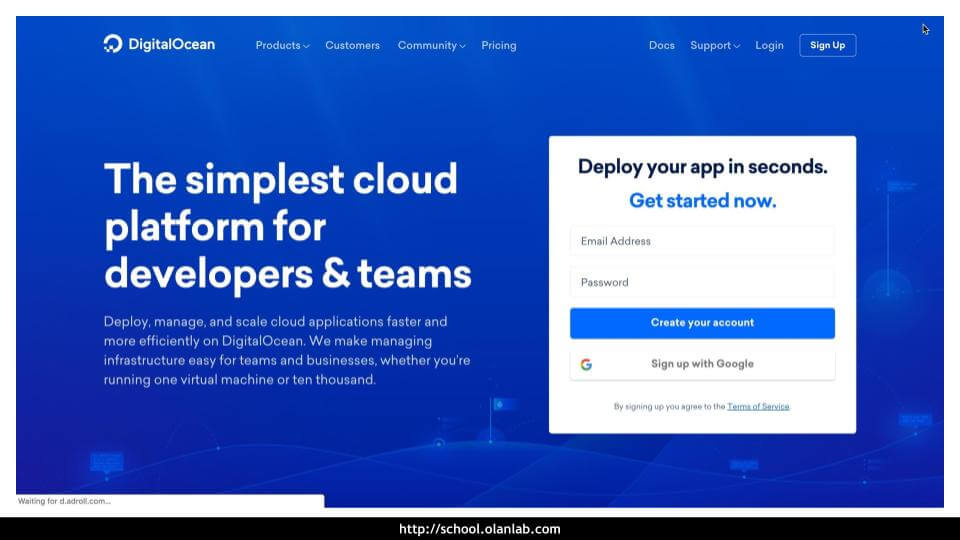960x540 pixels.
Task: Focus the Email Address field
Action: click(702, 241)
